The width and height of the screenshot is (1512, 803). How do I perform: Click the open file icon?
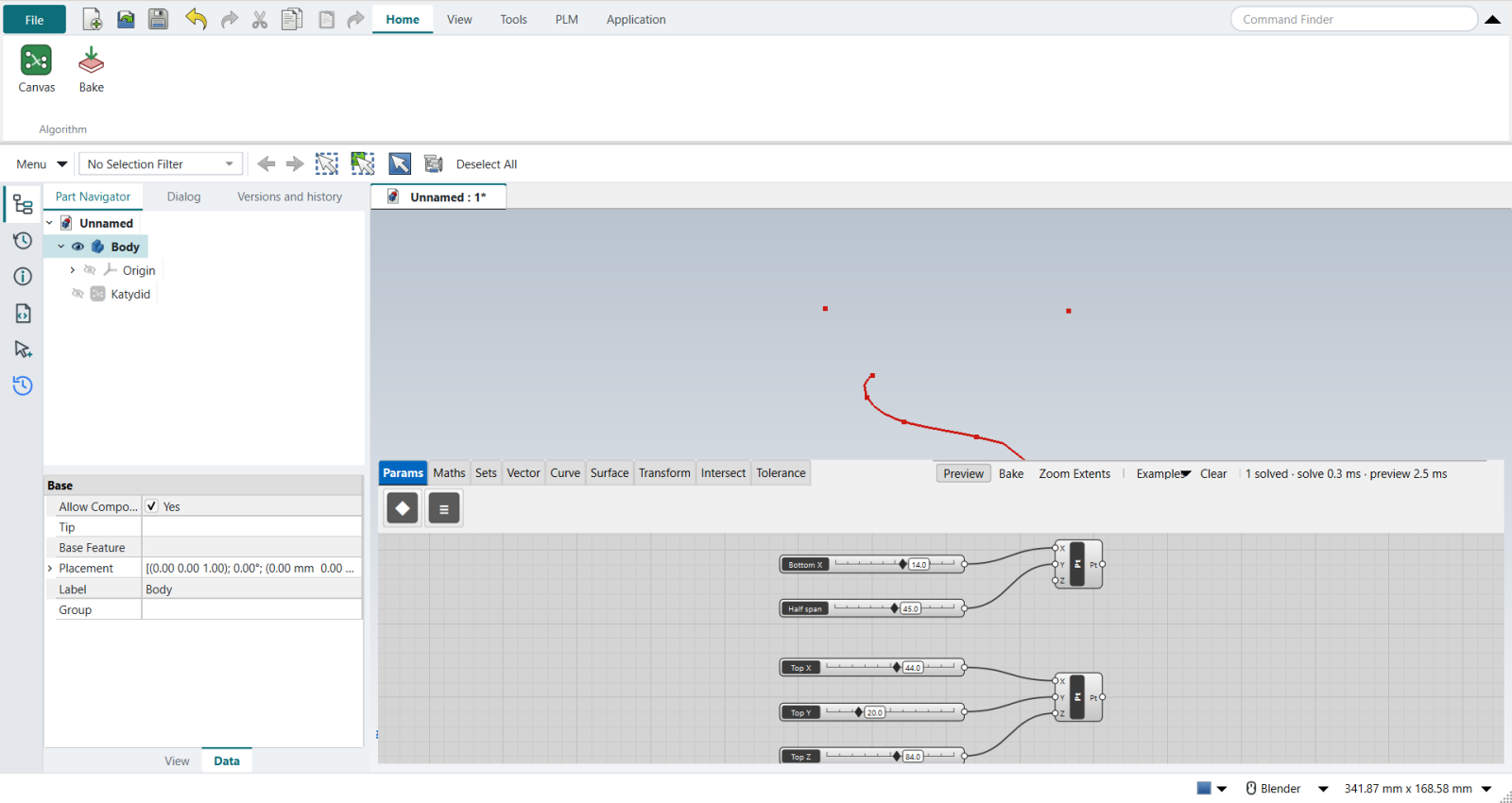click(126, 19)
